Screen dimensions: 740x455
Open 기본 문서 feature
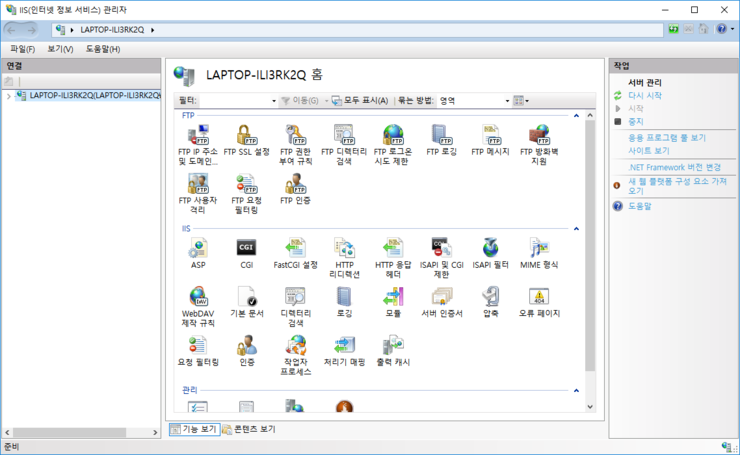(x=246, y=302)
